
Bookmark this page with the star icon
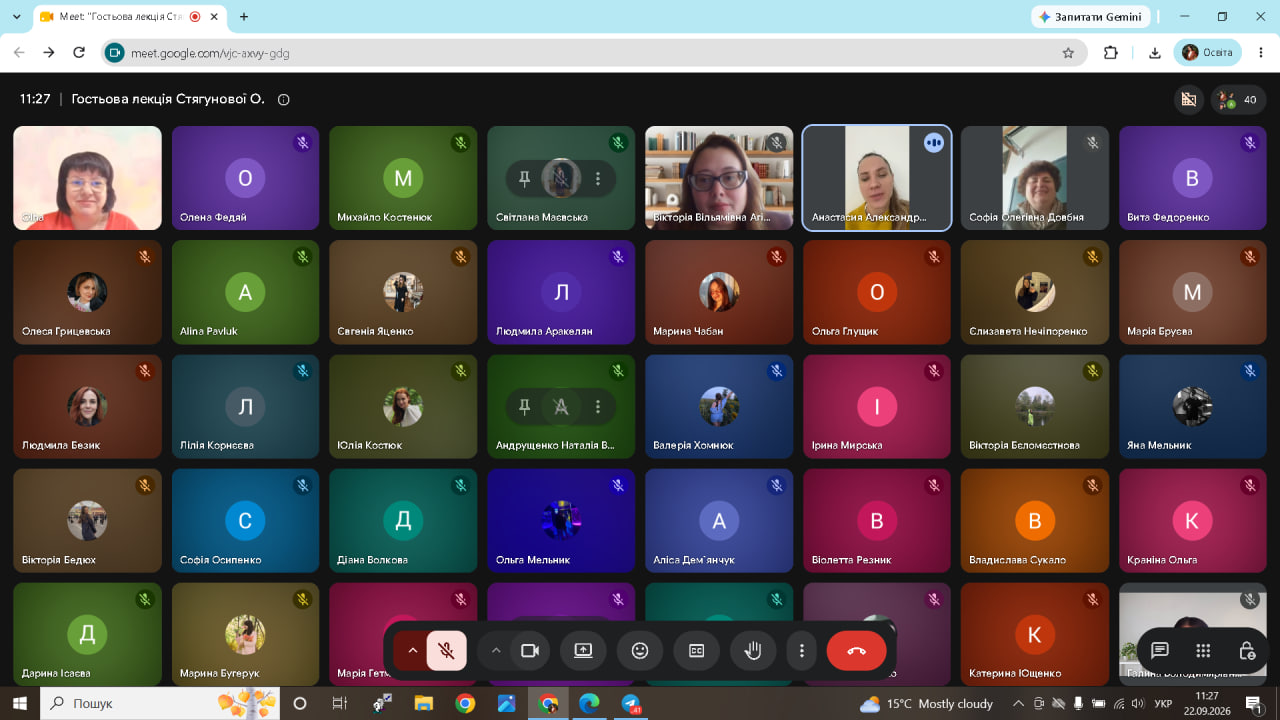point(1068,53)
